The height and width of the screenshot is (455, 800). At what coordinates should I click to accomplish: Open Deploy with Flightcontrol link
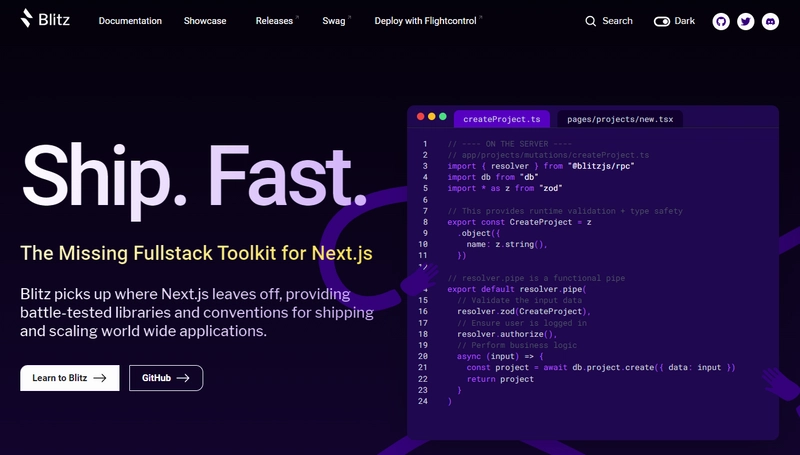pos(428,21)
